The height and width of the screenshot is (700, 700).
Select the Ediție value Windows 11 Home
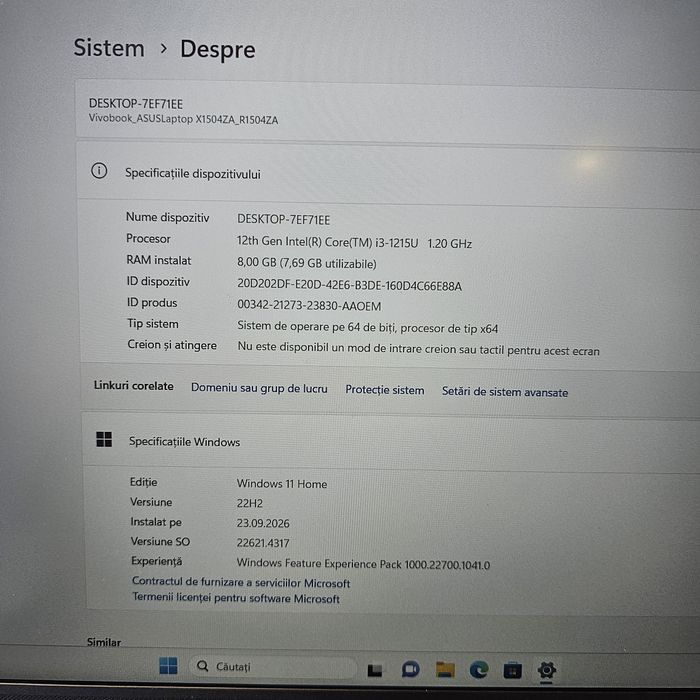pos(282,483)
